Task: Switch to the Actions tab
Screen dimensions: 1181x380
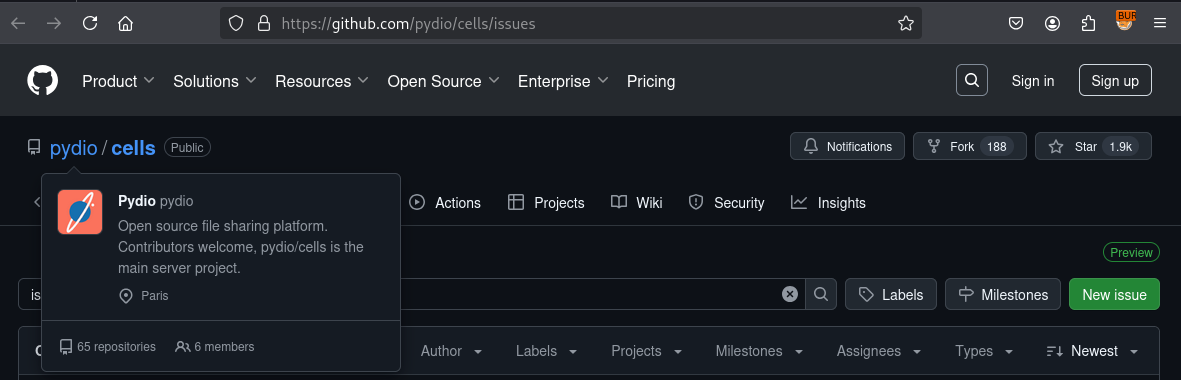Action: pos(445,202)
